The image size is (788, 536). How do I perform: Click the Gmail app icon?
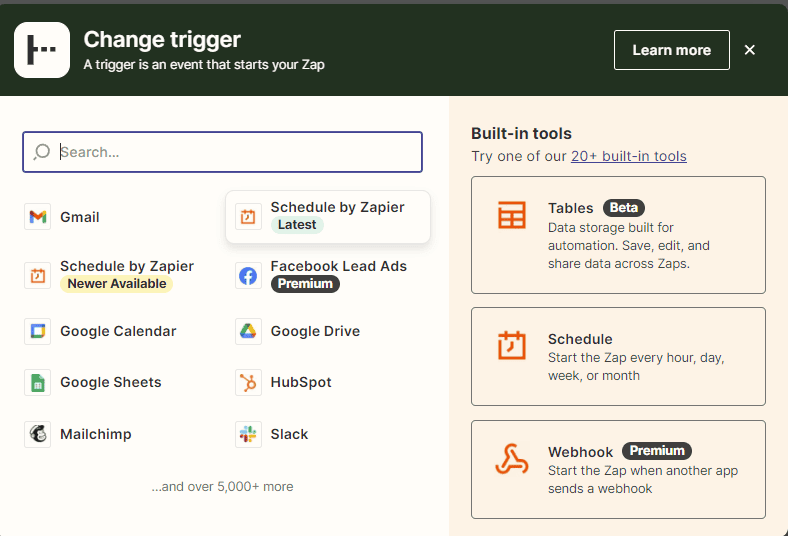pos(38,217)
